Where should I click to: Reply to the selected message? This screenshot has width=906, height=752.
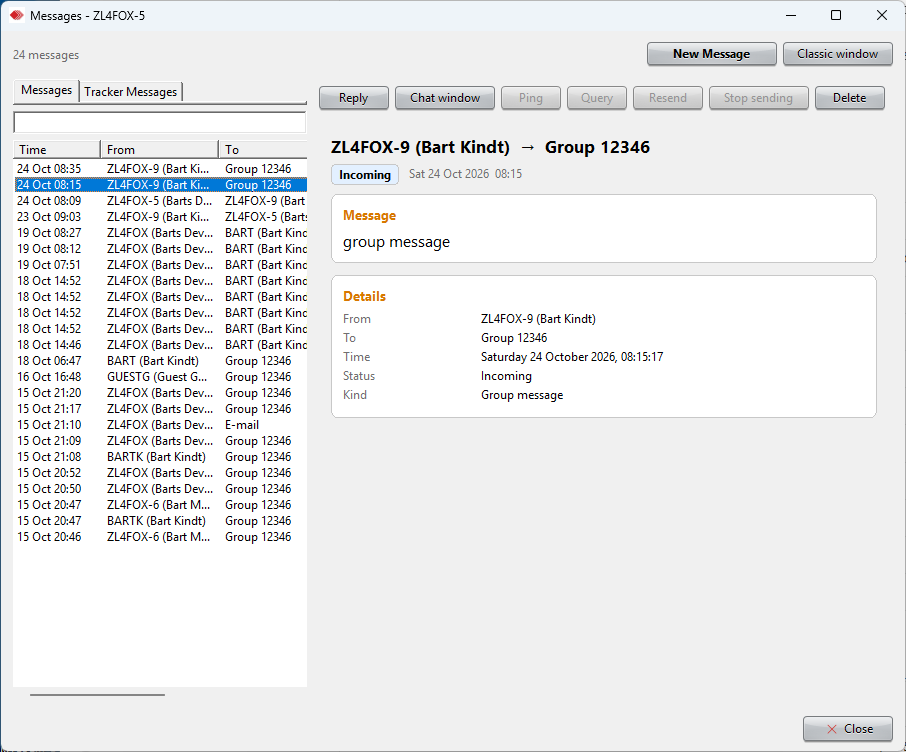(354, 98)
